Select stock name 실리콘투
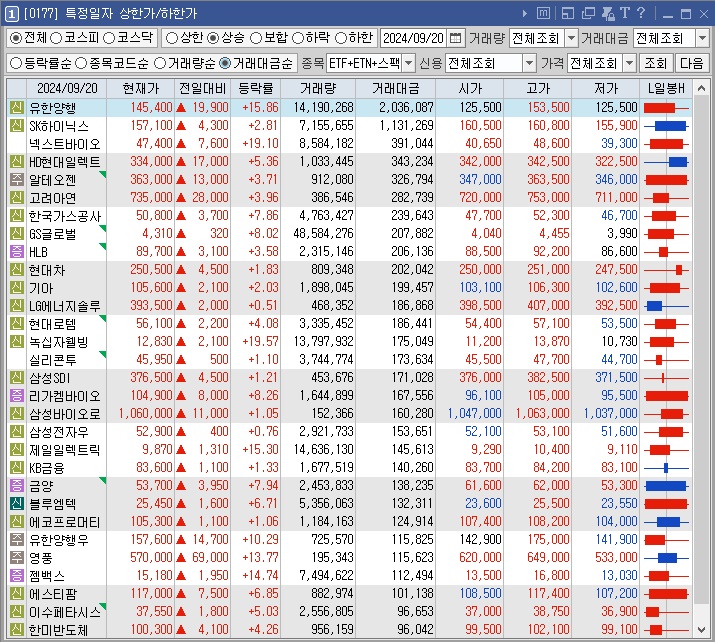The image size is (715, 642). pos(52,360)
